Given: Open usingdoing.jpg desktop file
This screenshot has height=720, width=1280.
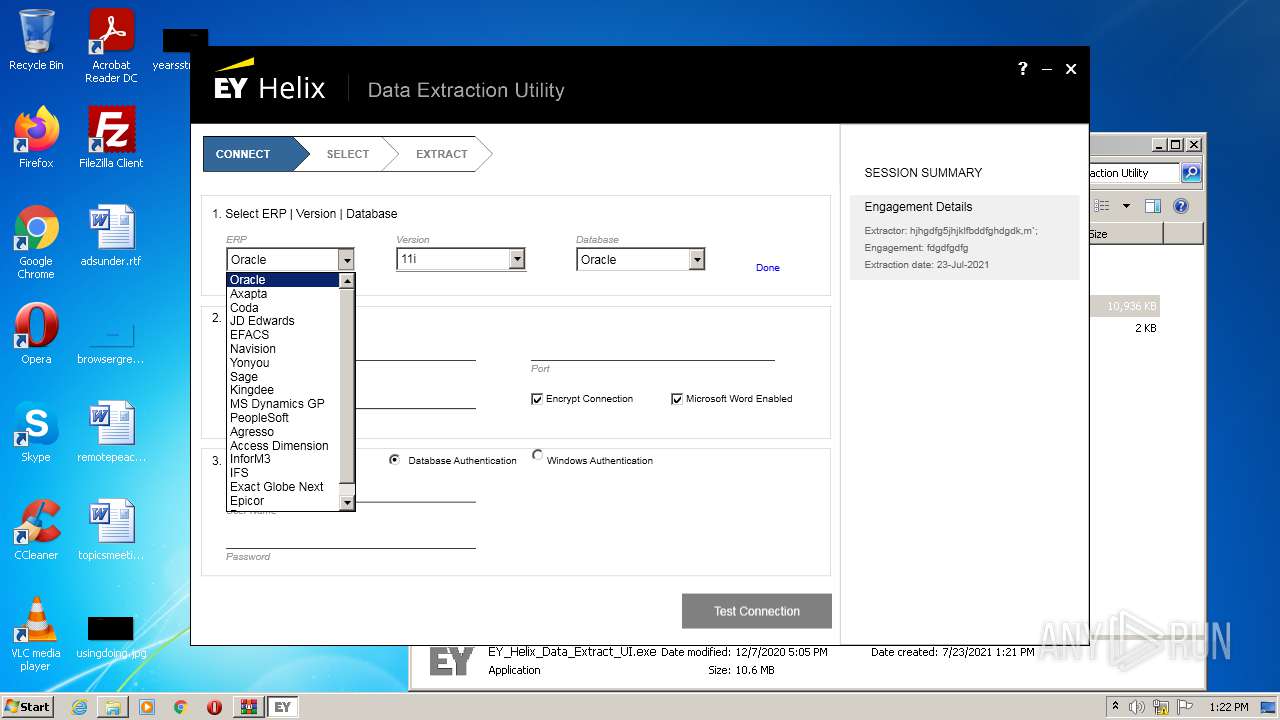Looking at the screenshot, I should (111, 636).
